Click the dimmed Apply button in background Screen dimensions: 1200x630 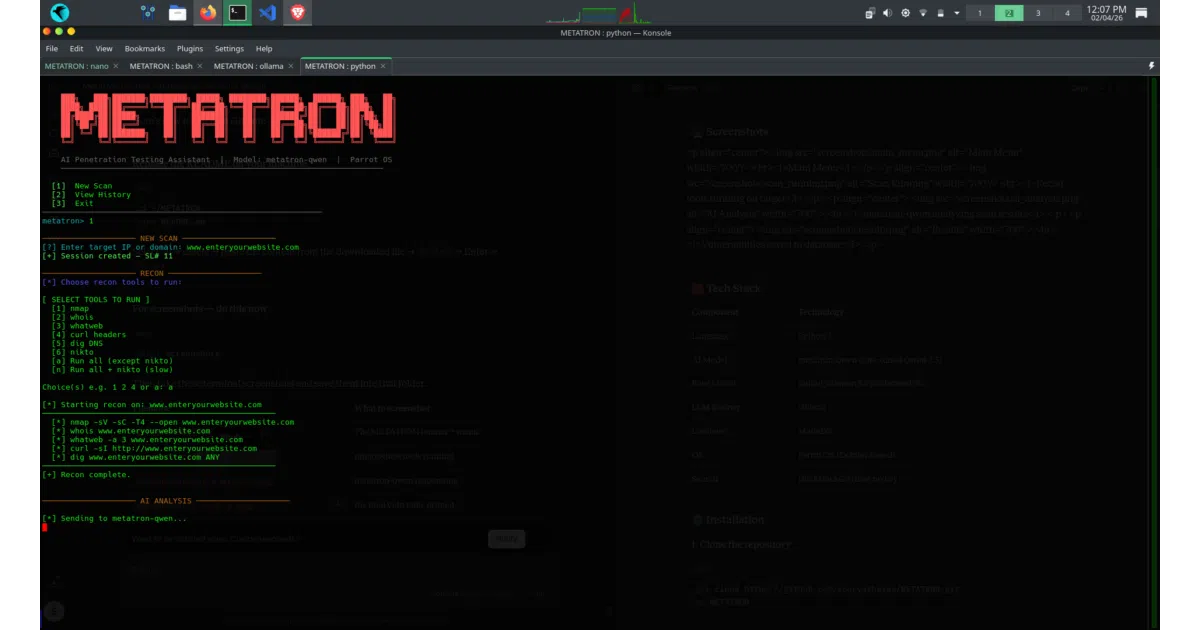point(507,539)
